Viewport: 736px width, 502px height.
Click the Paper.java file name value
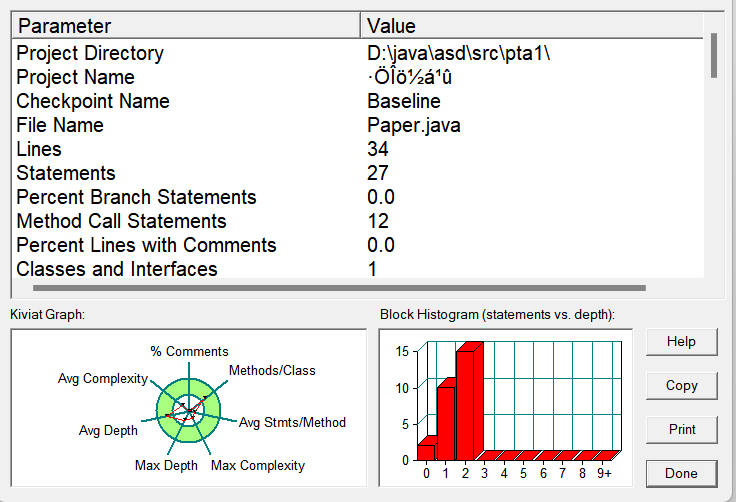[x=414, y=125]
